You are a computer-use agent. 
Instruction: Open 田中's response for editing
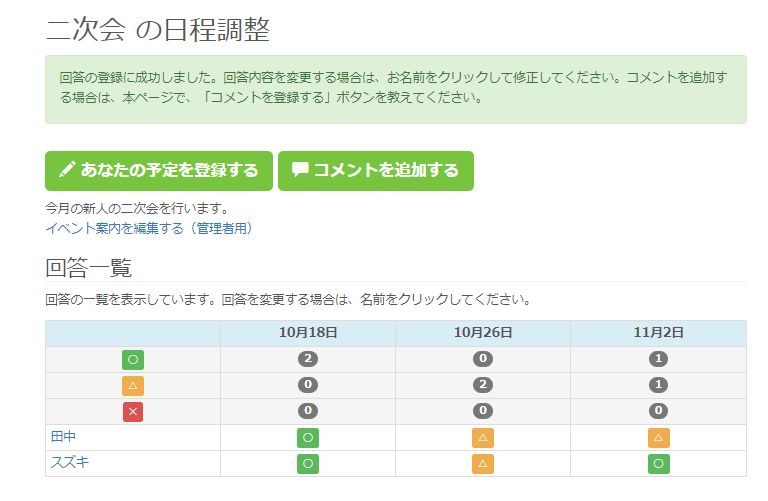(x=64, y=437)
